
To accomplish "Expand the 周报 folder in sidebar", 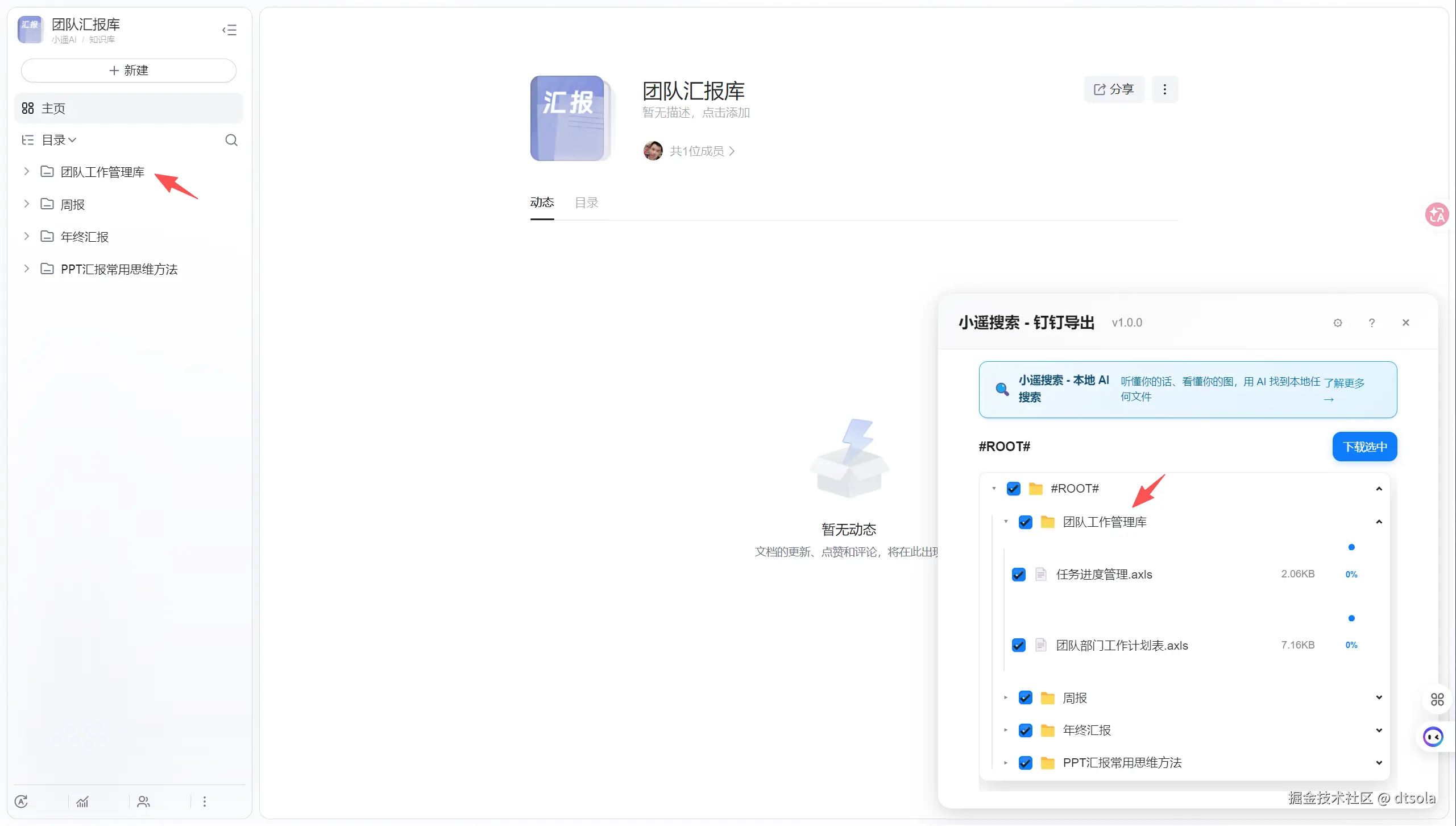I will pyautogui.click(x=26, y=204).
